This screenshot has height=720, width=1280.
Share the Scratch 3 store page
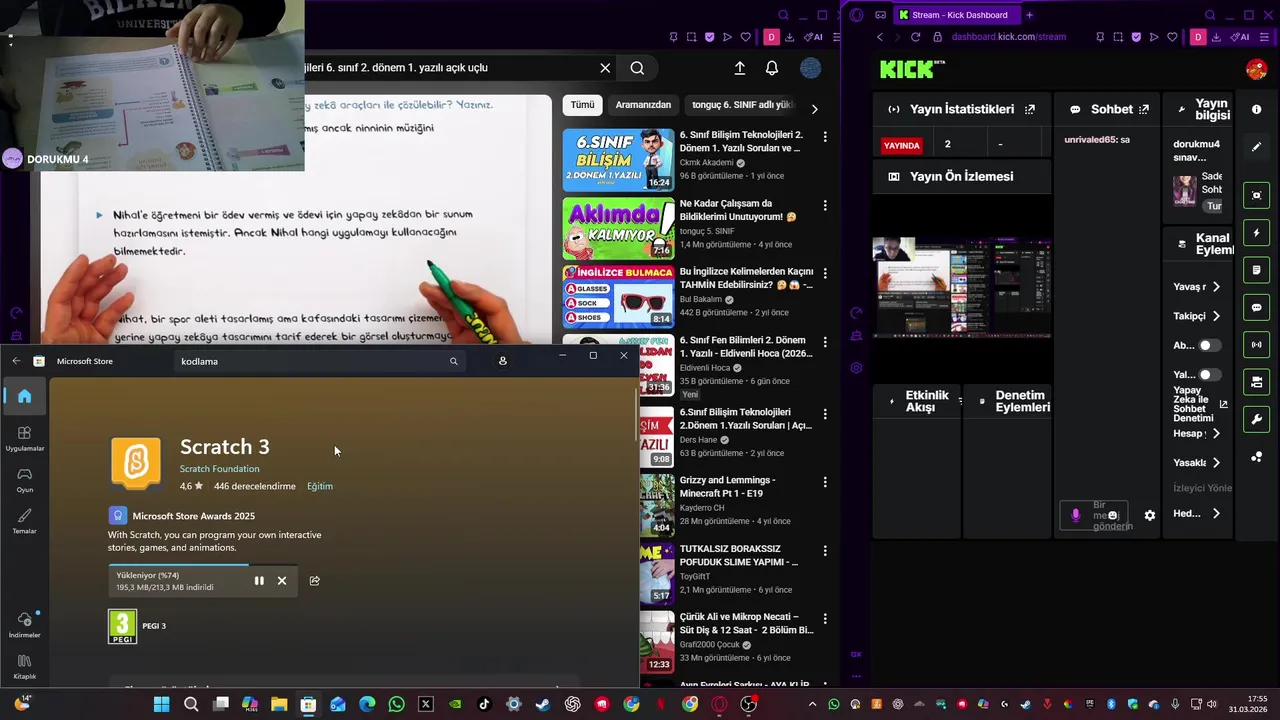coord(314,580)
